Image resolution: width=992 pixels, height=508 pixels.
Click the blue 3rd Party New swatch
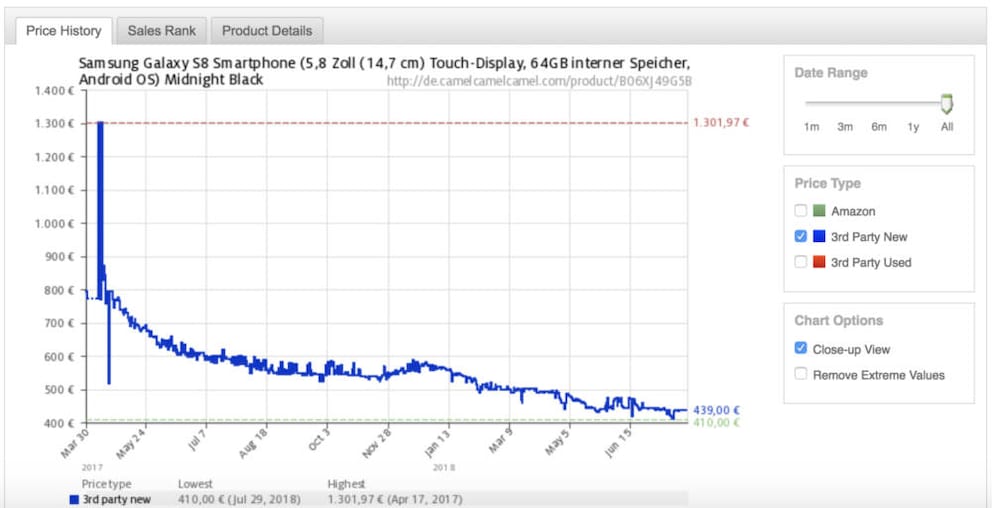(x=818, y=237)
